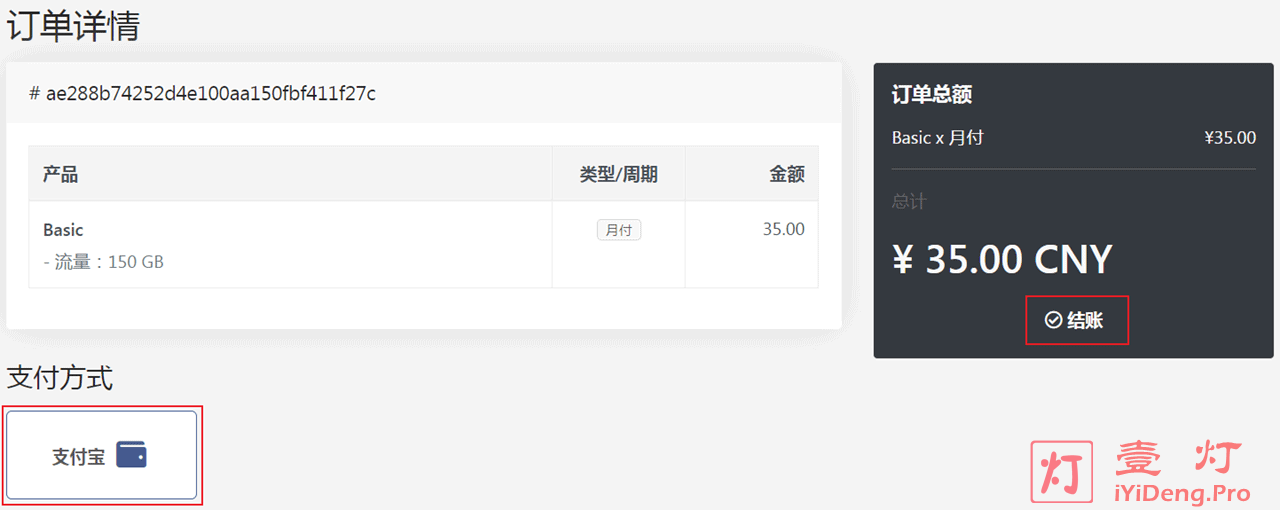
Task: Click the ¥35.00 summary price
Action: (x=1230, y=138)
